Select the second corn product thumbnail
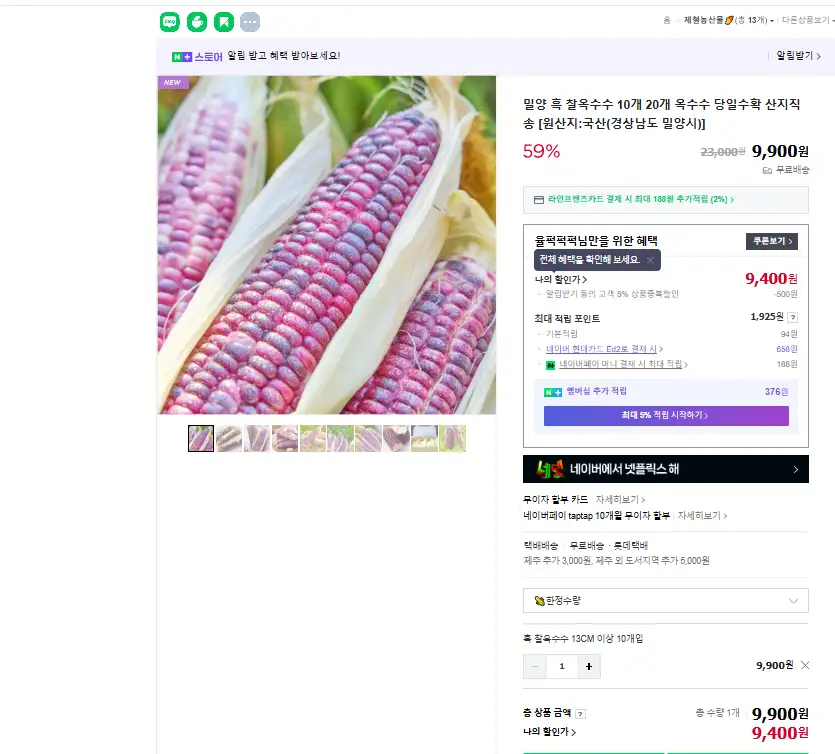 click(x=229, y=438)
